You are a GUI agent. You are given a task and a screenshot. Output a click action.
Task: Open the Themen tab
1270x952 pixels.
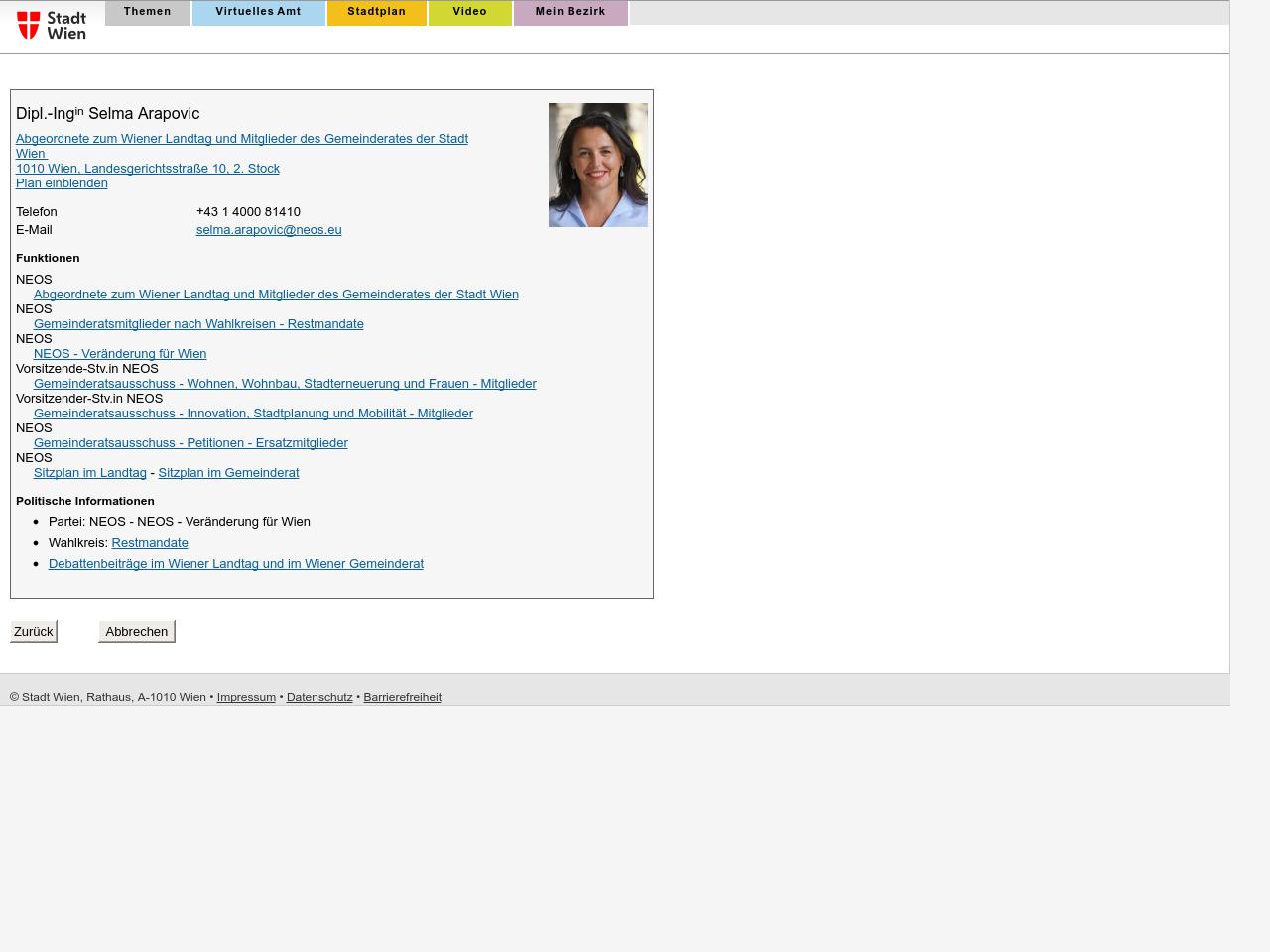148,13
